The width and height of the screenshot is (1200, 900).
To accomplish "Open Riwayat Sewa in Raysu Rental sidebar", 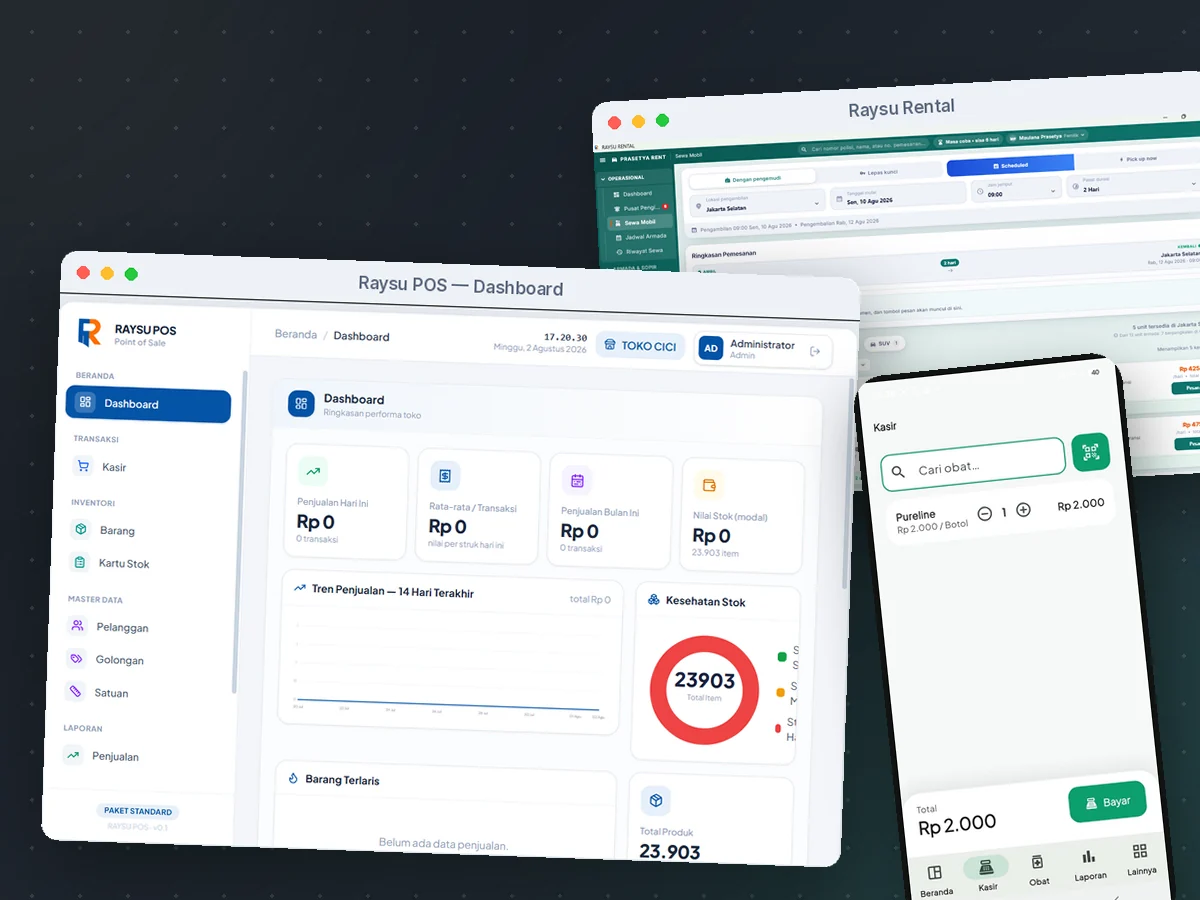I will [x=640, y=251].
